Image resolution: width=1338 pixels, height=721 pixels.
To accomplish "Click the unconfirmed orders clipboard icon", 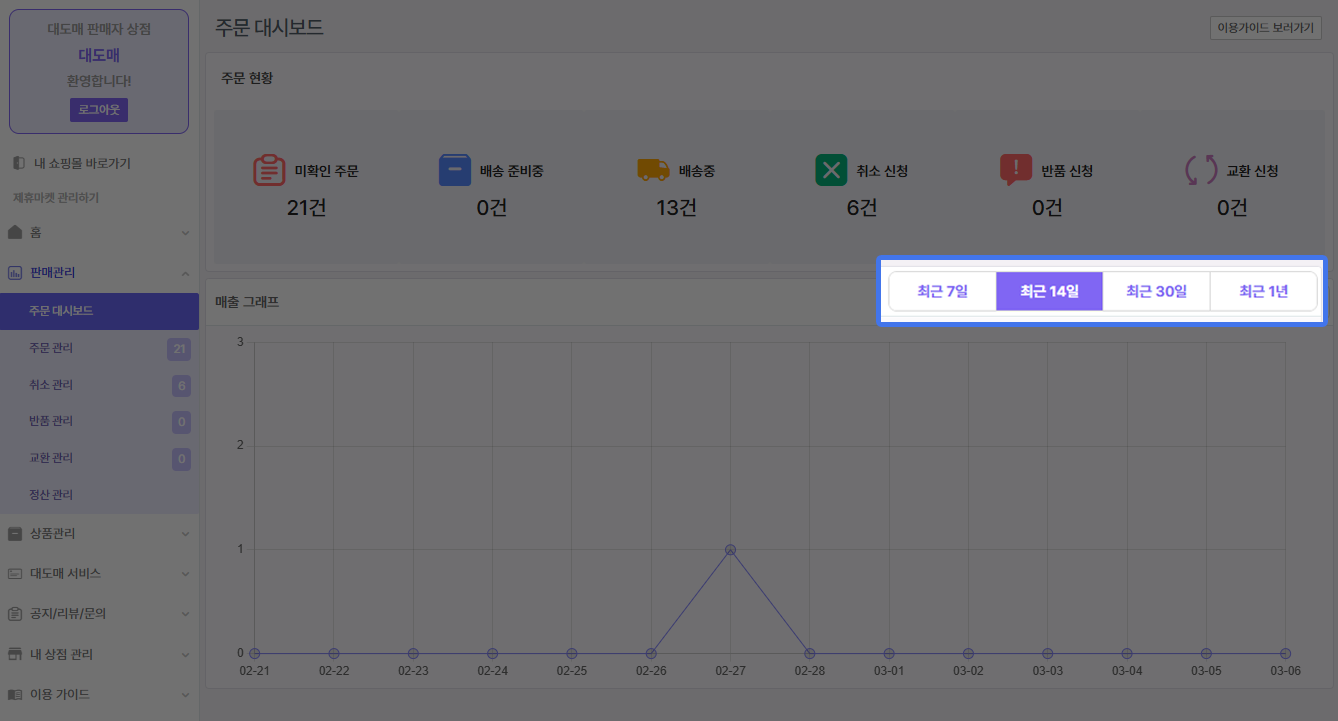I will [269, 170].
